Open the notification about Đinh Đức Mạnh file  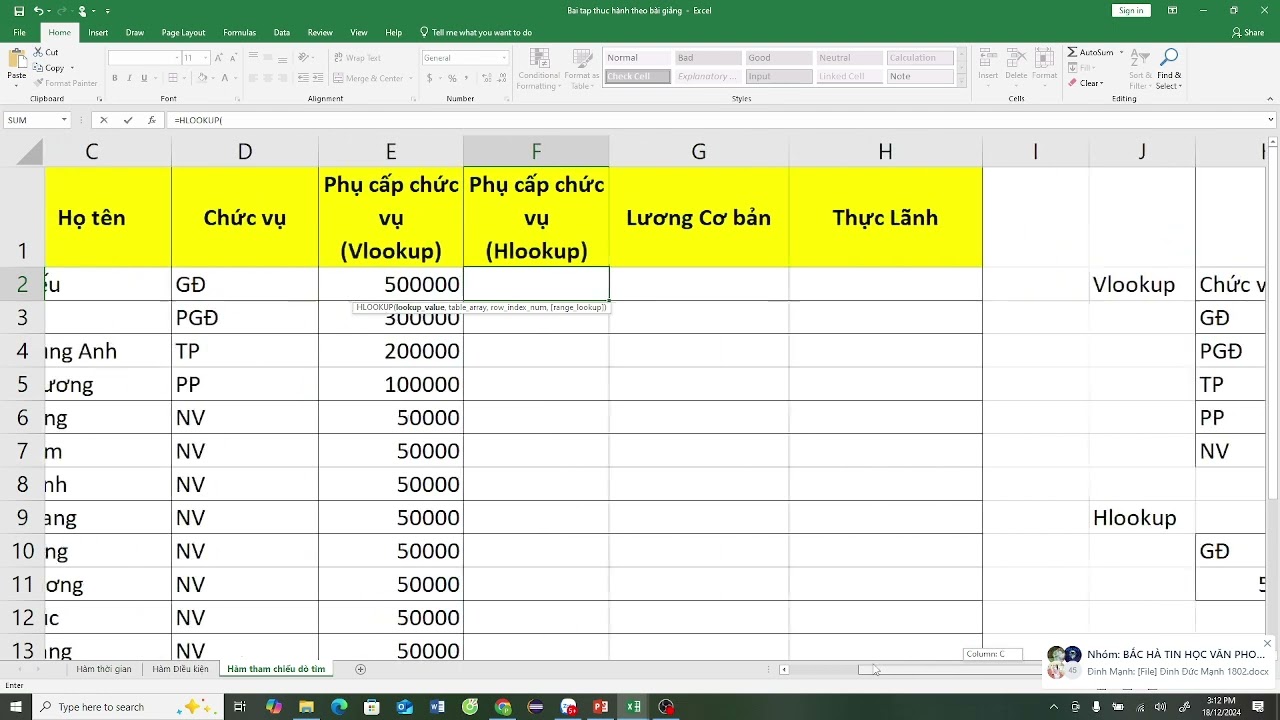1157,662
